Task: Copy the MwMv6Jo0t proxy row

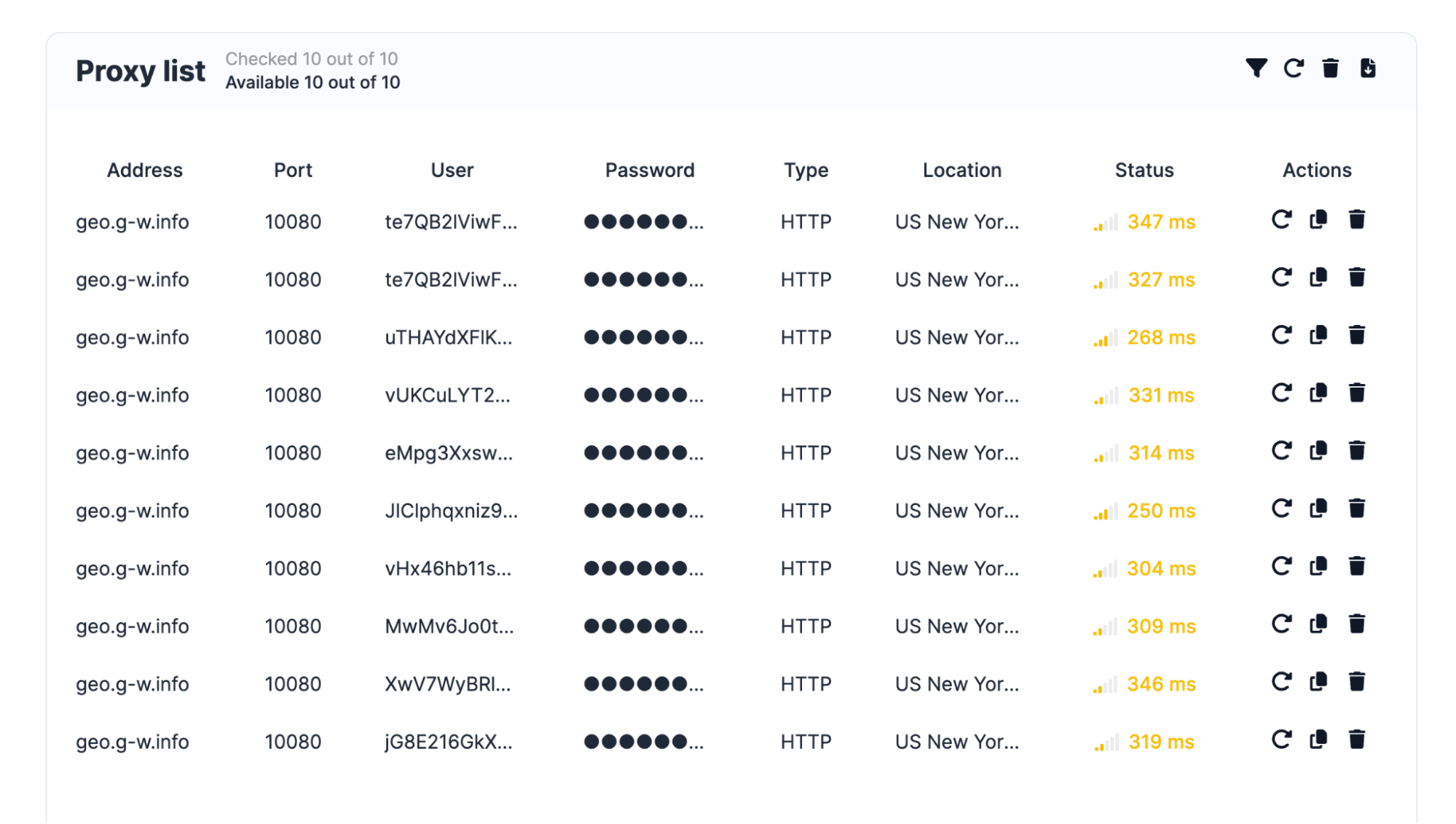Action: (1318, 624)
